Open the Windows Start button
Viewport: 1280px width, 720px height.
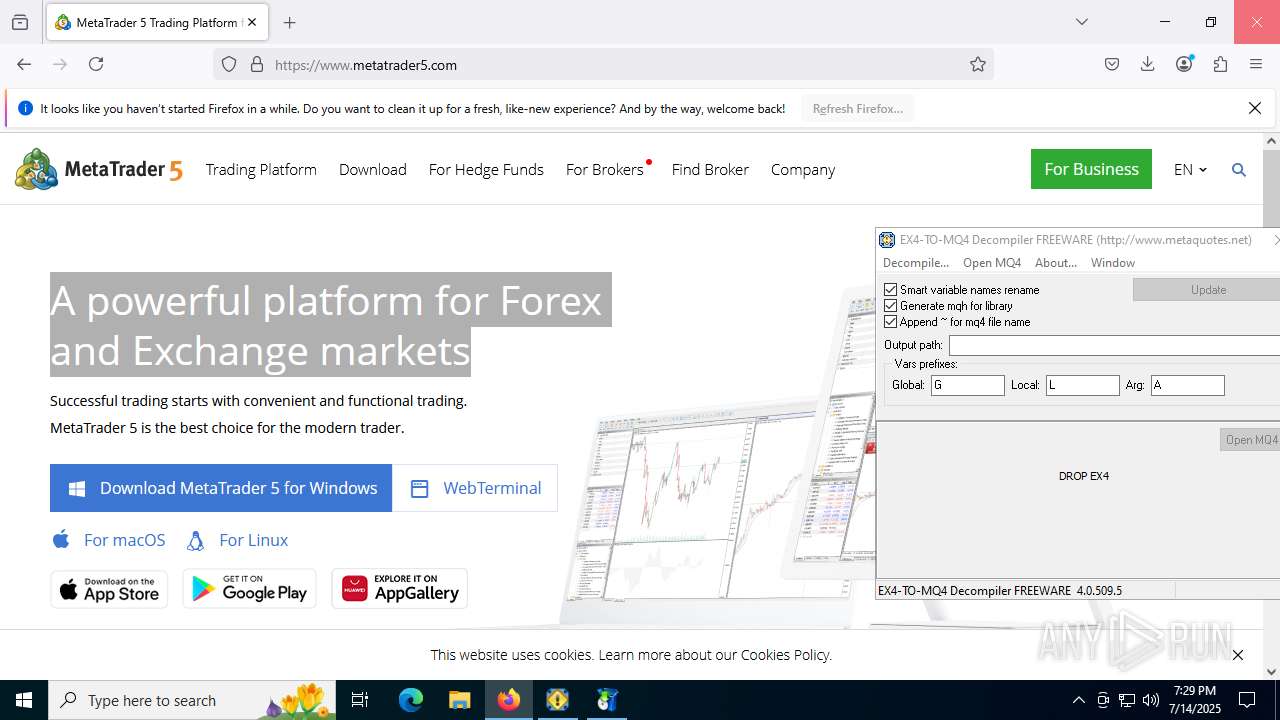point(24,700)
